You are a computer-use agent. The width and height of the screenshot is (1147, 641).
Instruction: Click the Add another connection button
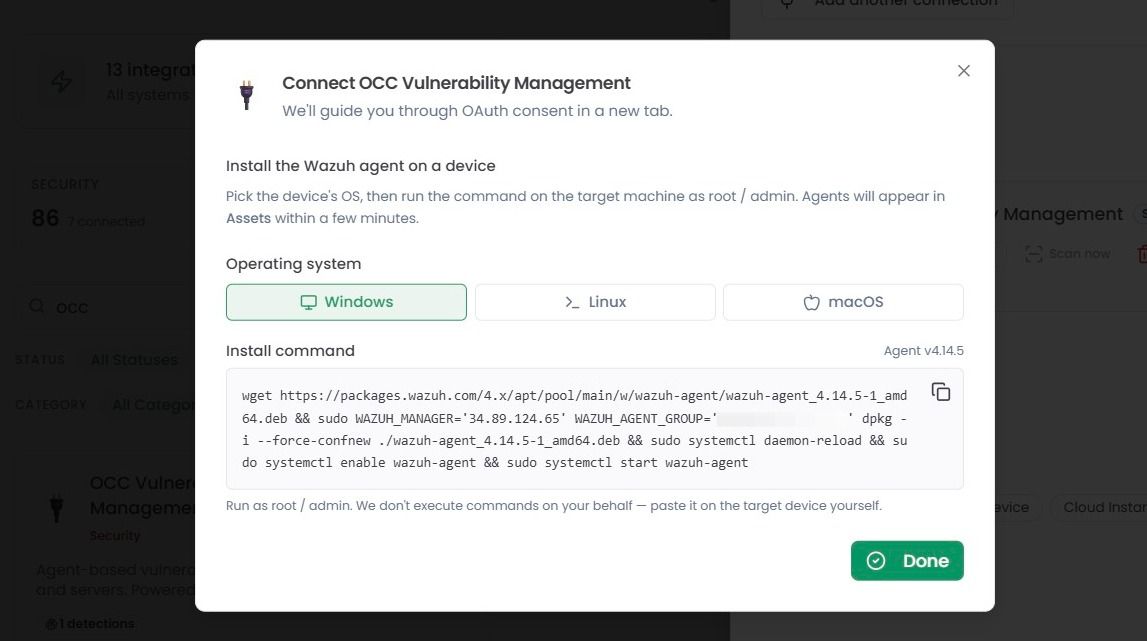point(887,4)
